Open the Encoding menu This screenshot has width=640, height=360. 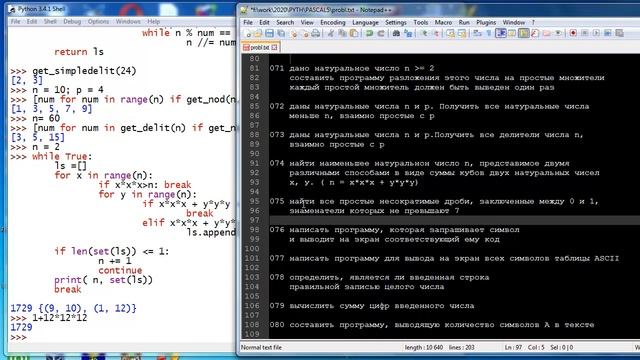(333, 22)
